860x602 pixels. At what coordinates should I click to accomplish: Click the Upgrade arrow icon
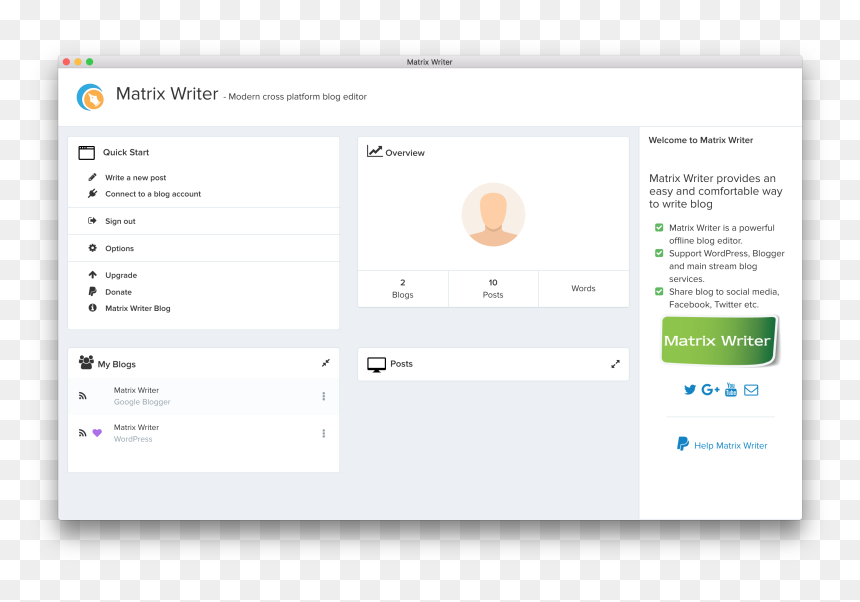(93, 275)
